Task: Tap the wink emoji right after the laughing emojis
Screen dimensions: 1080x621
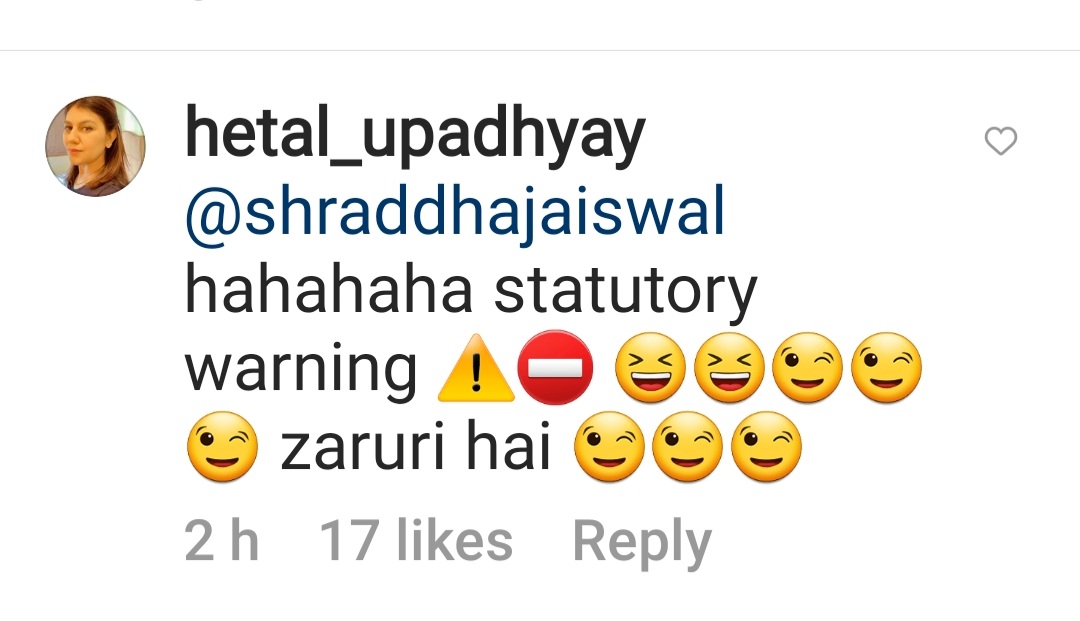Action: [807, 368]
